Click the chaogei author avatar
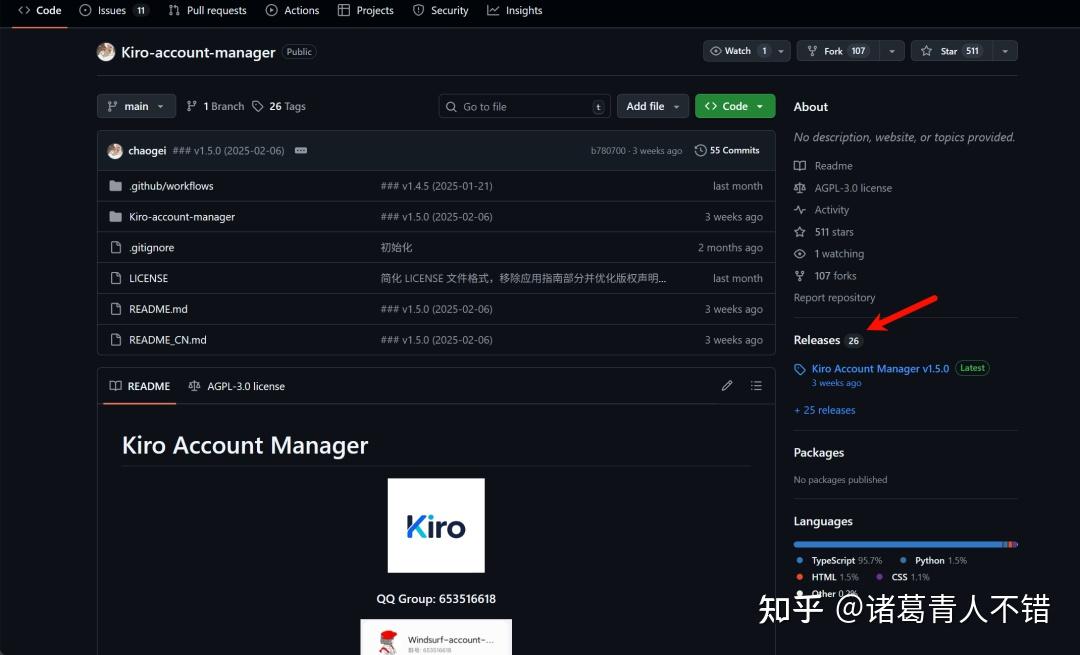The width and height of the screenshot is (1080, 655). point(115,151)
